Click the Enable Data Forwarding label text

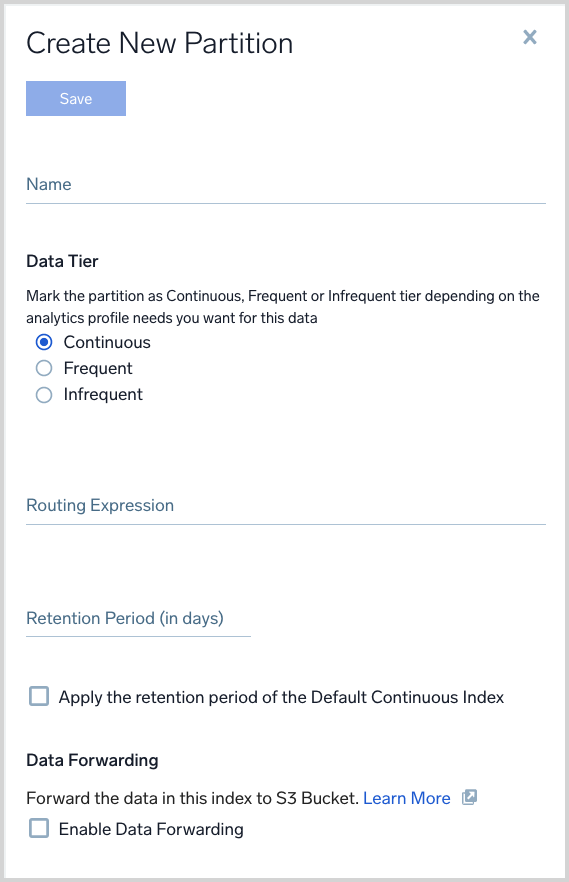click(x=151, y=829)
